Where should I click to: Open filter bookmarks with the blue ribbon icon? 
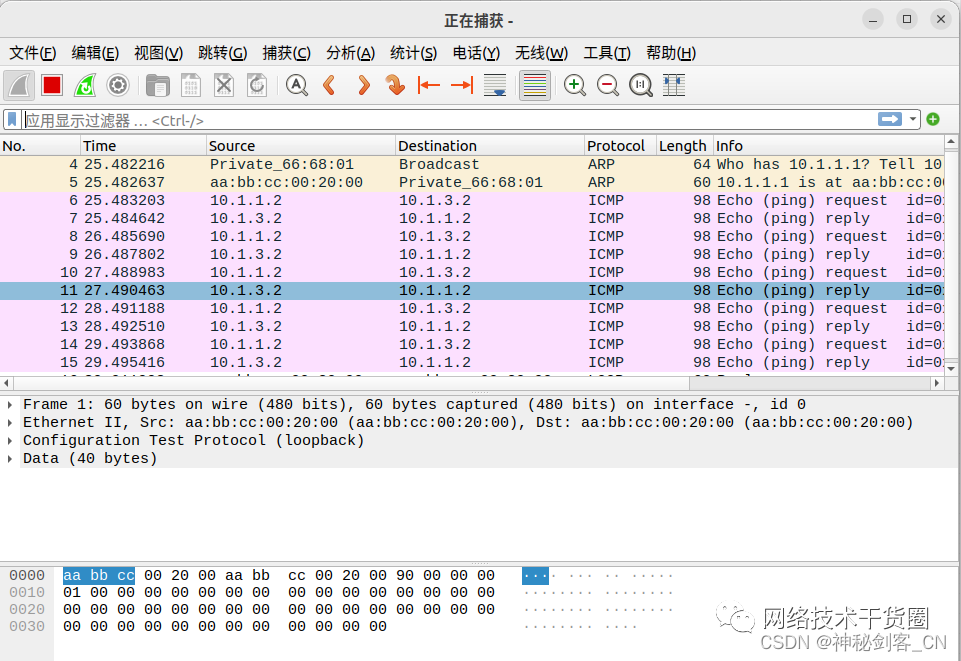pyautogui.click(x=12, y=118)
